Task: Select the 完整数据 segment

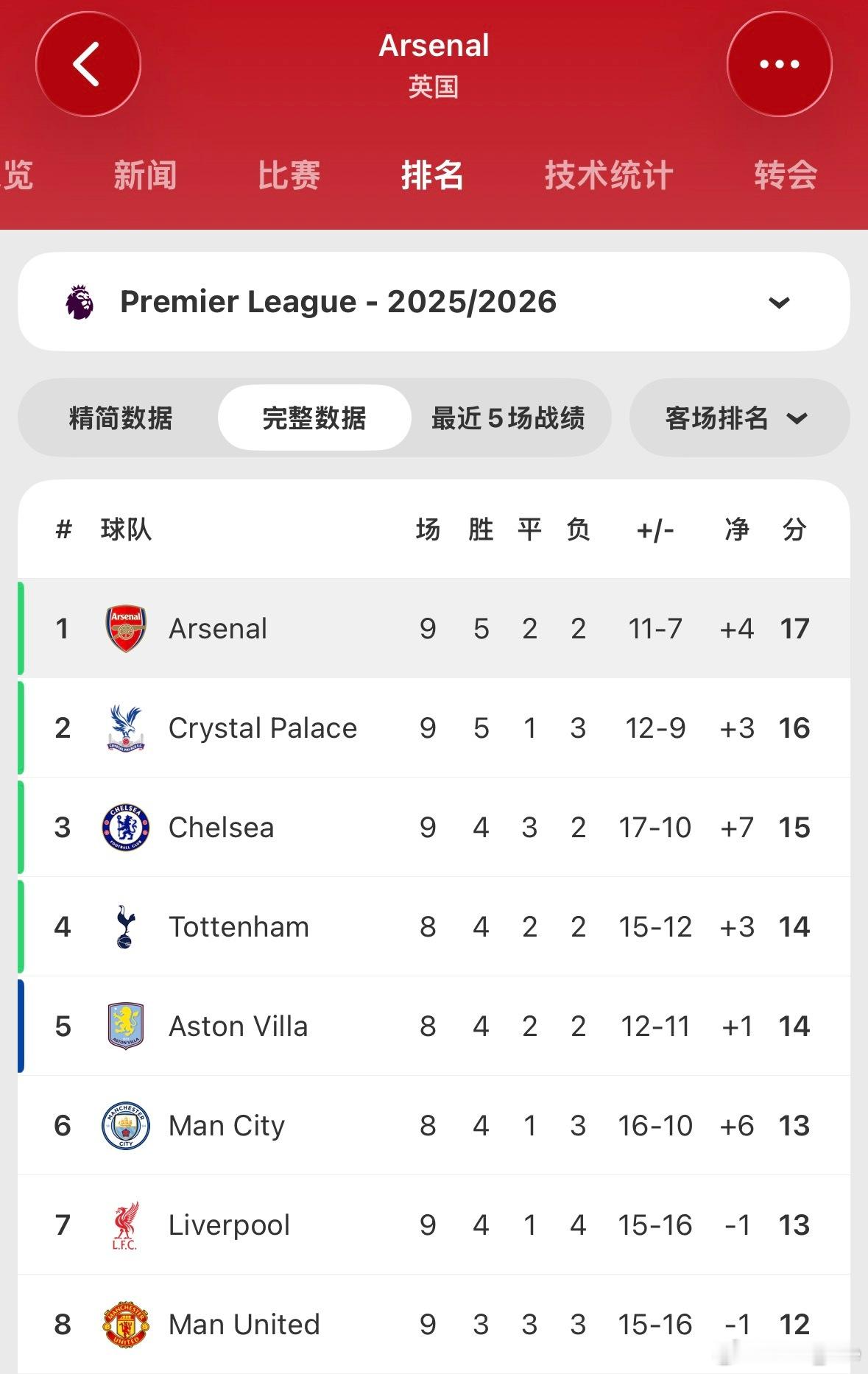Action: (x=314, y=418)
